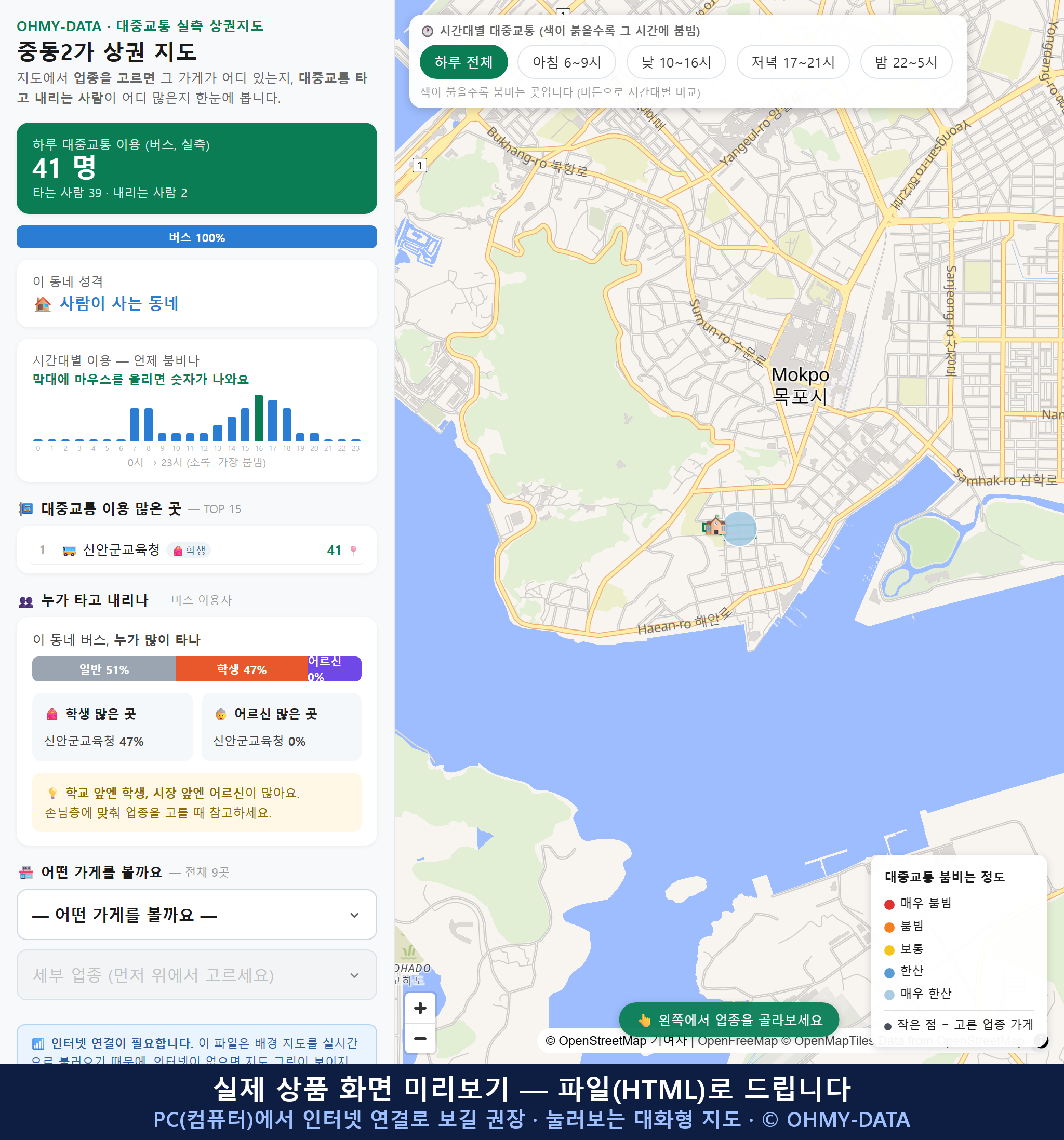Zoom out with the map minus button

coord(420,1038)
